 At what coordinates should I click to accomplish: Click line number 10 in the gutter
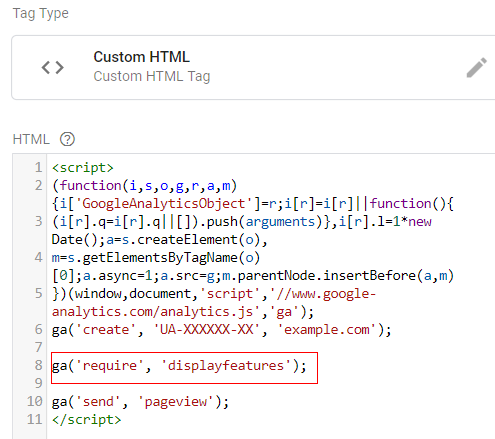pos(35,401)
